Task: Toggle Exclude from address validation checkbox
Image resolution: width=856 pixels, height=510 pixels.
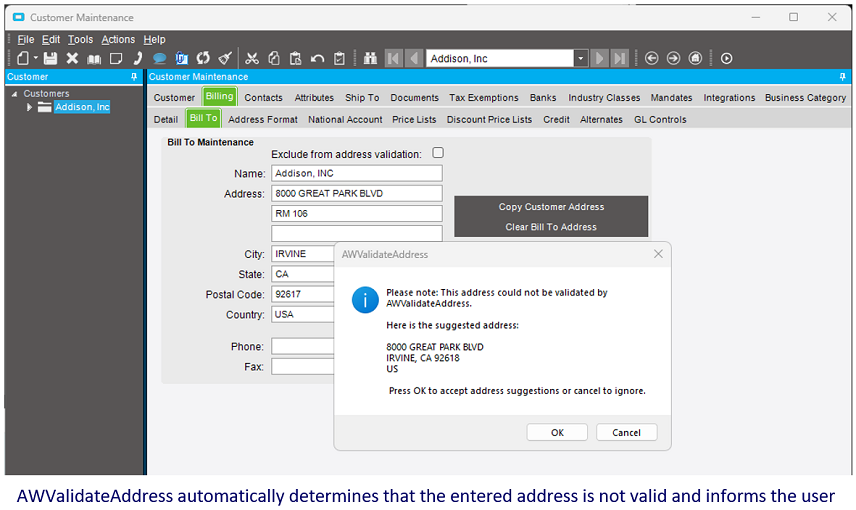Action: 438,153
